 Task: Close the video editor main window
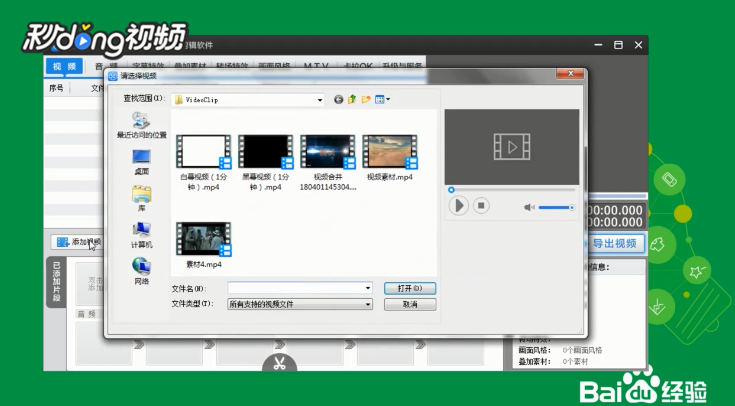point(638,45)
